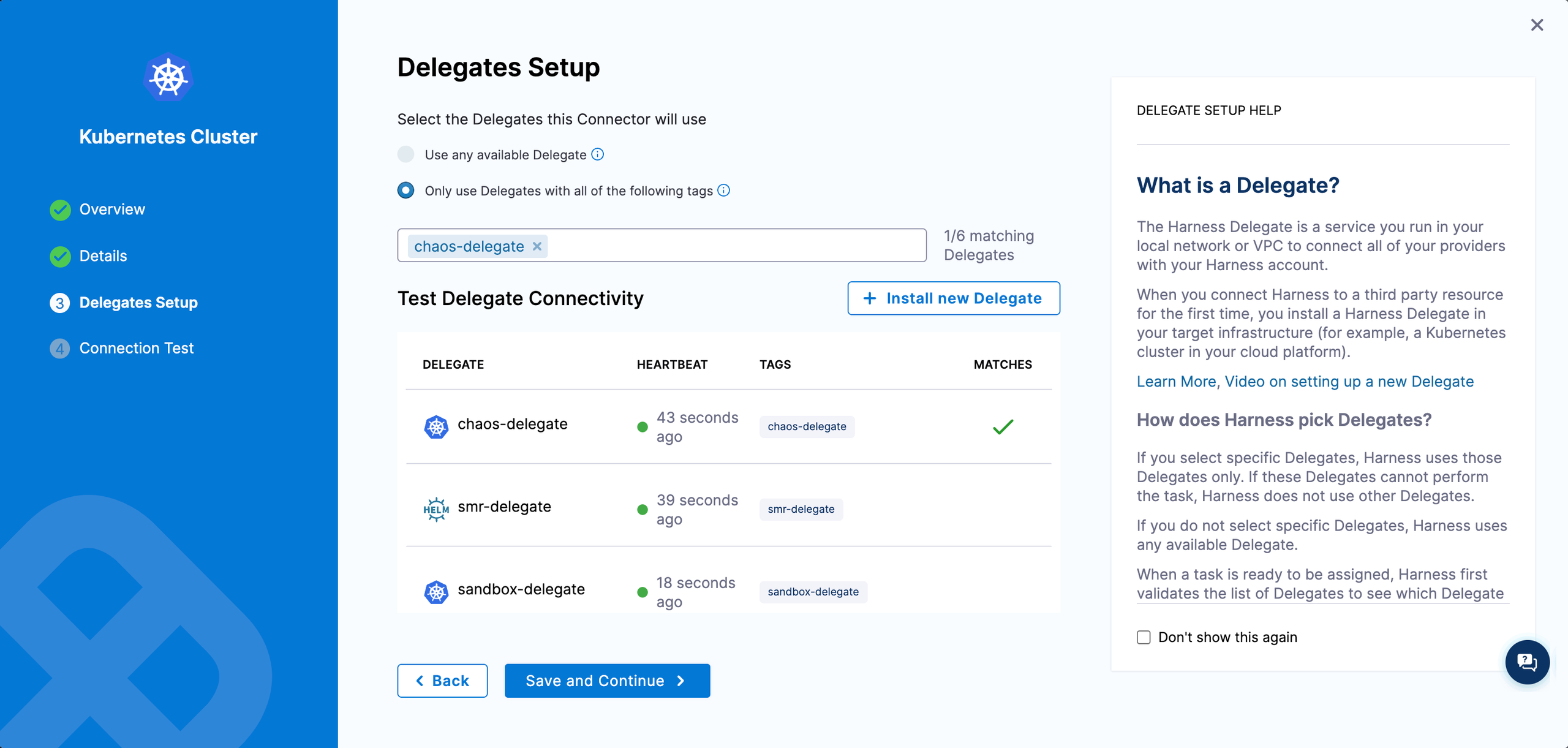Close the Delegates Setup dialog

1537,25
